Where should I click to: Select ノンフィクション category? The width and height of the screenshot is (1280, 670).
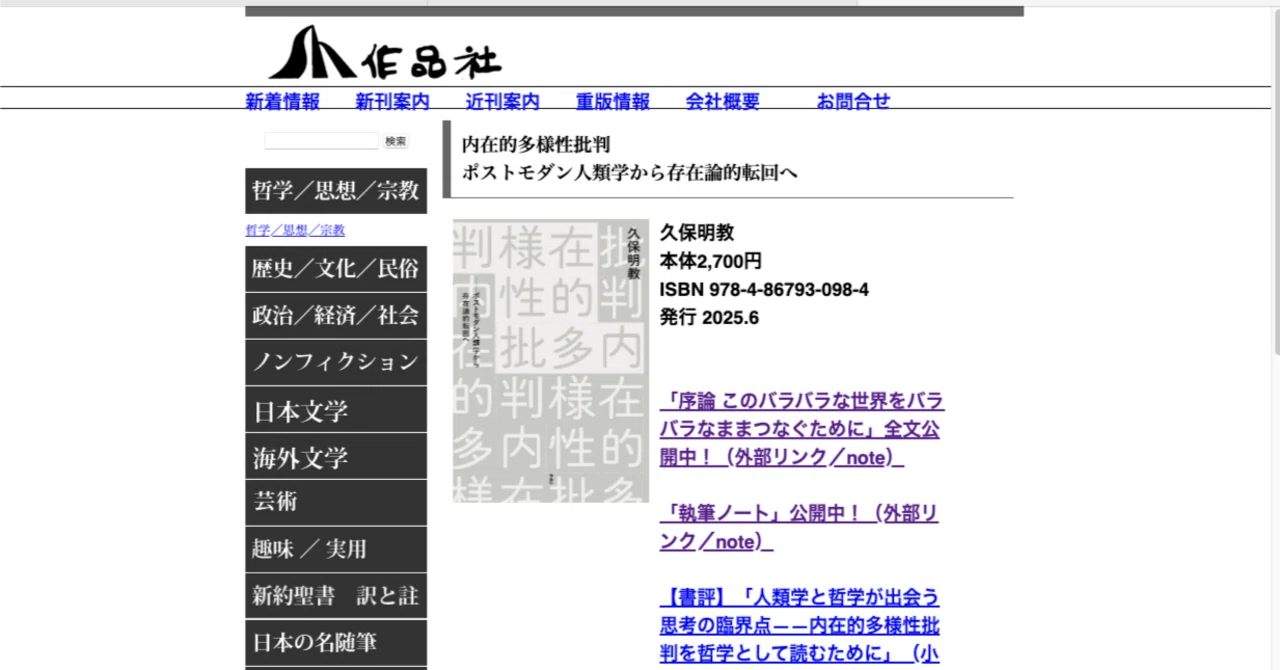pyautogui.click(x=336, y=363)
